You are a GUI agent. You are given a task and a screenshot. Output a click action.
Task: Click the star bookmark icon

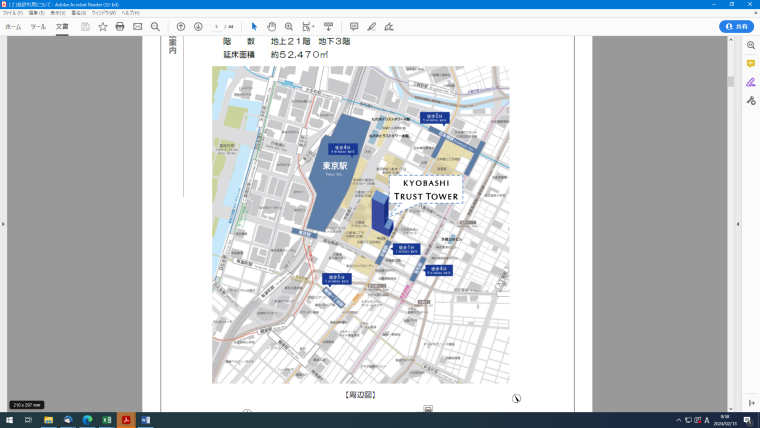point(103,27)
